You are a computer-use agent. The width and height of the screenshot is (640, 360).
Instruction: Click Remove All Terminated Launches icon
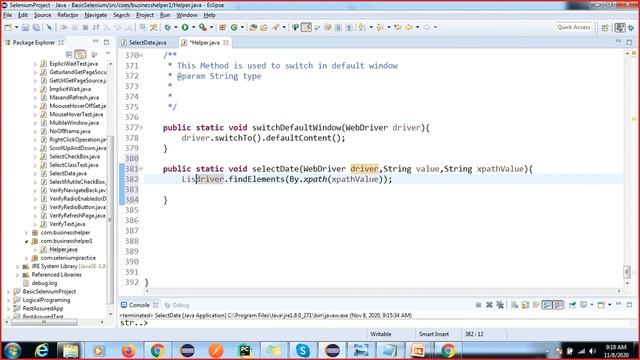tap(500, 305)
